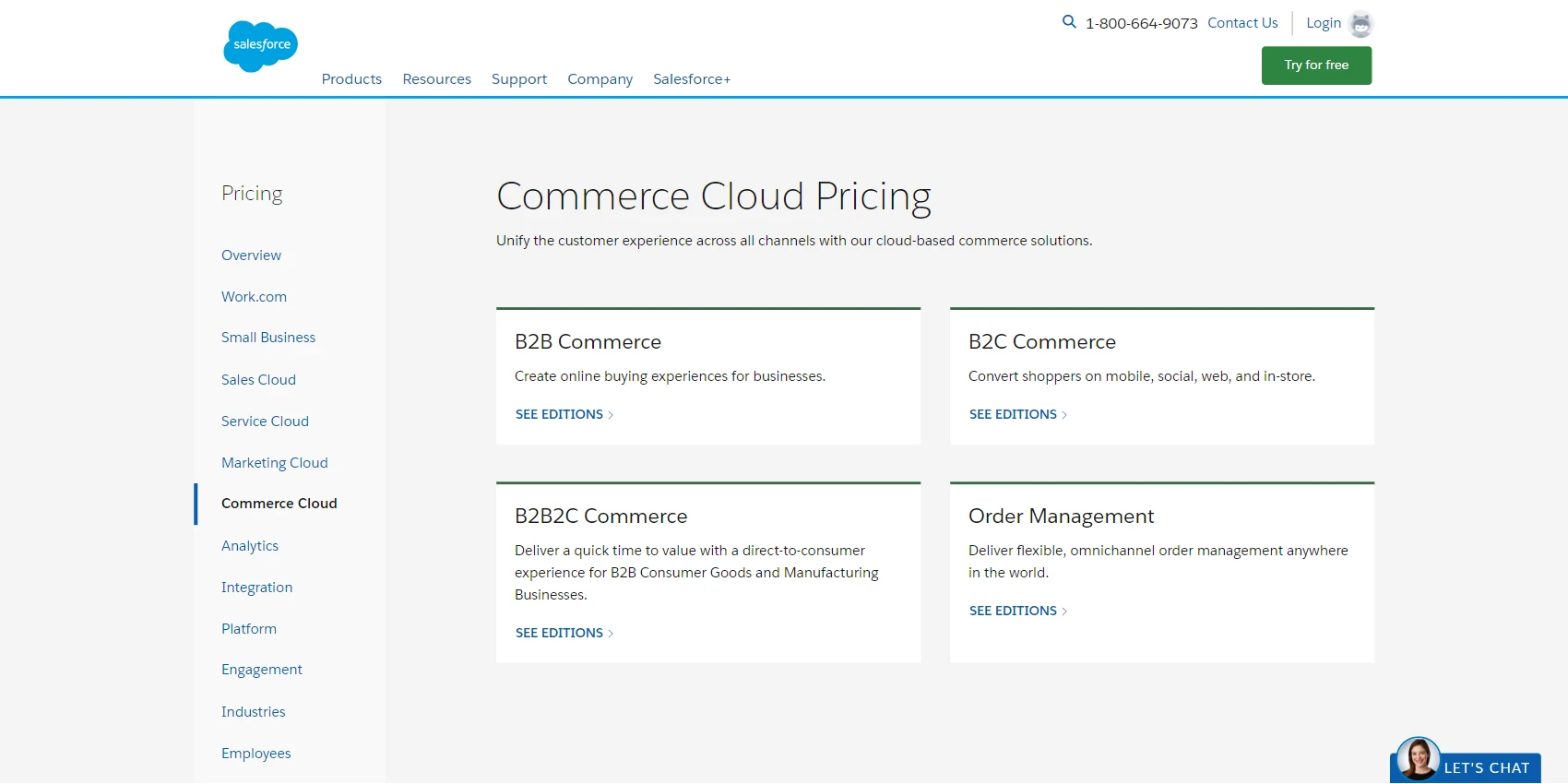The height and width of the screenshot is (784, 1568).
Task: Select Sales Cloud in the sidebar
Action: [258, 380]
